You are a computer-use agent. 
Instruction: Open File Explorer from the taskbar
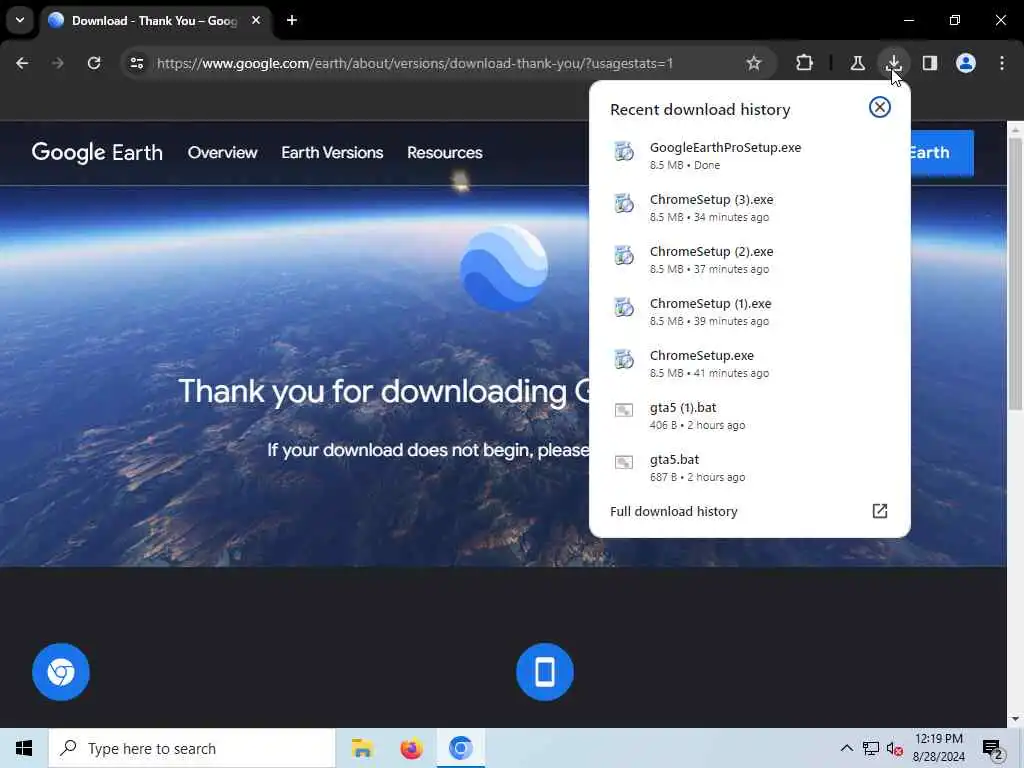(362, 748)
